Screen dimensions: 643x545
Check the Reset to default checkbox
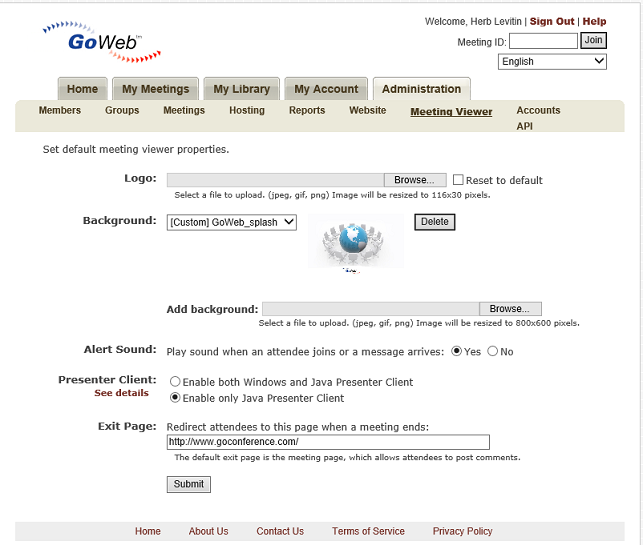click(458, 180)
